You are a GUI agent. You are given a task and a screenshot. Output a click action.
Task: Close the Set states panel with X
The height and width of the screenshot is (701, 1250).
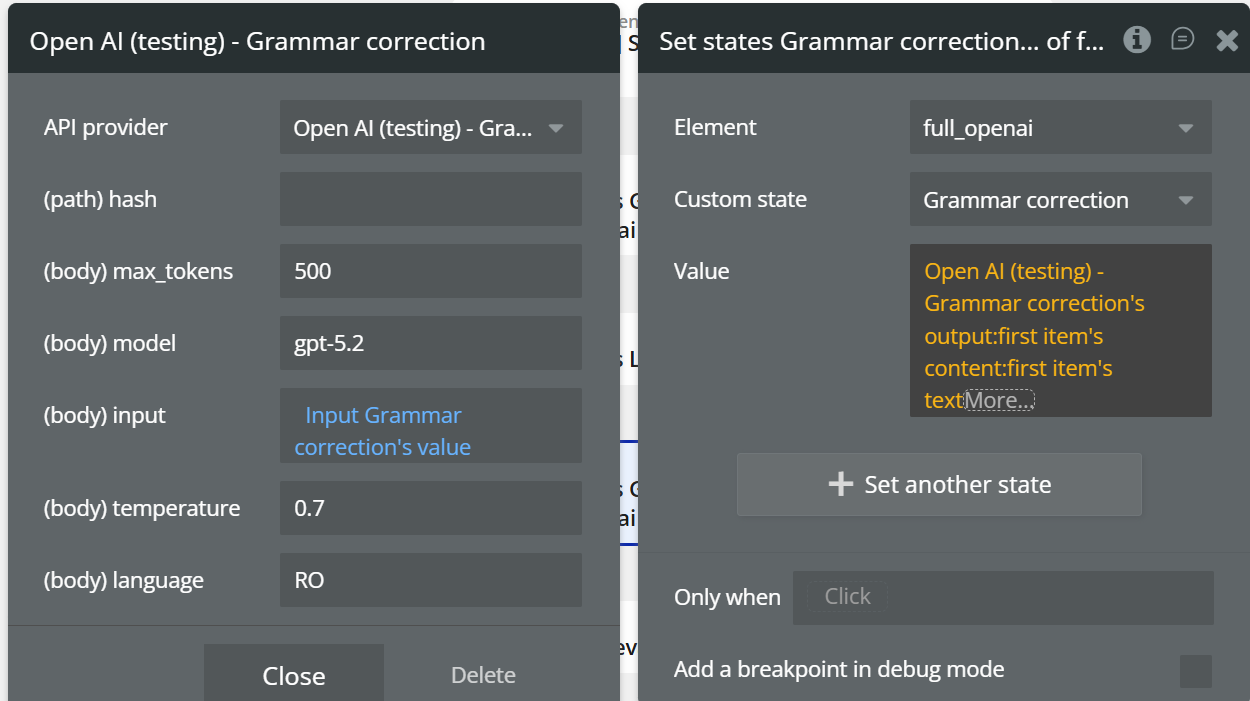tap(1227, 40)
